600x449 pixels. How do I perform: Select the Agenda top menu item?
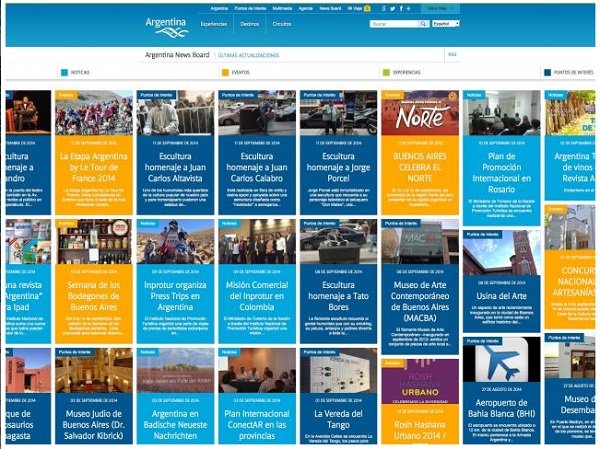(307, 8)
